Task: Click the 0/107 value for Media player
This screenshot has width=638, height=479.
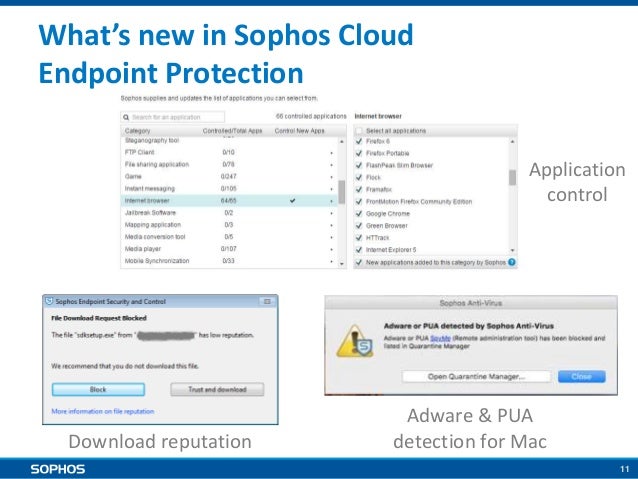Action: coord(228,249)
